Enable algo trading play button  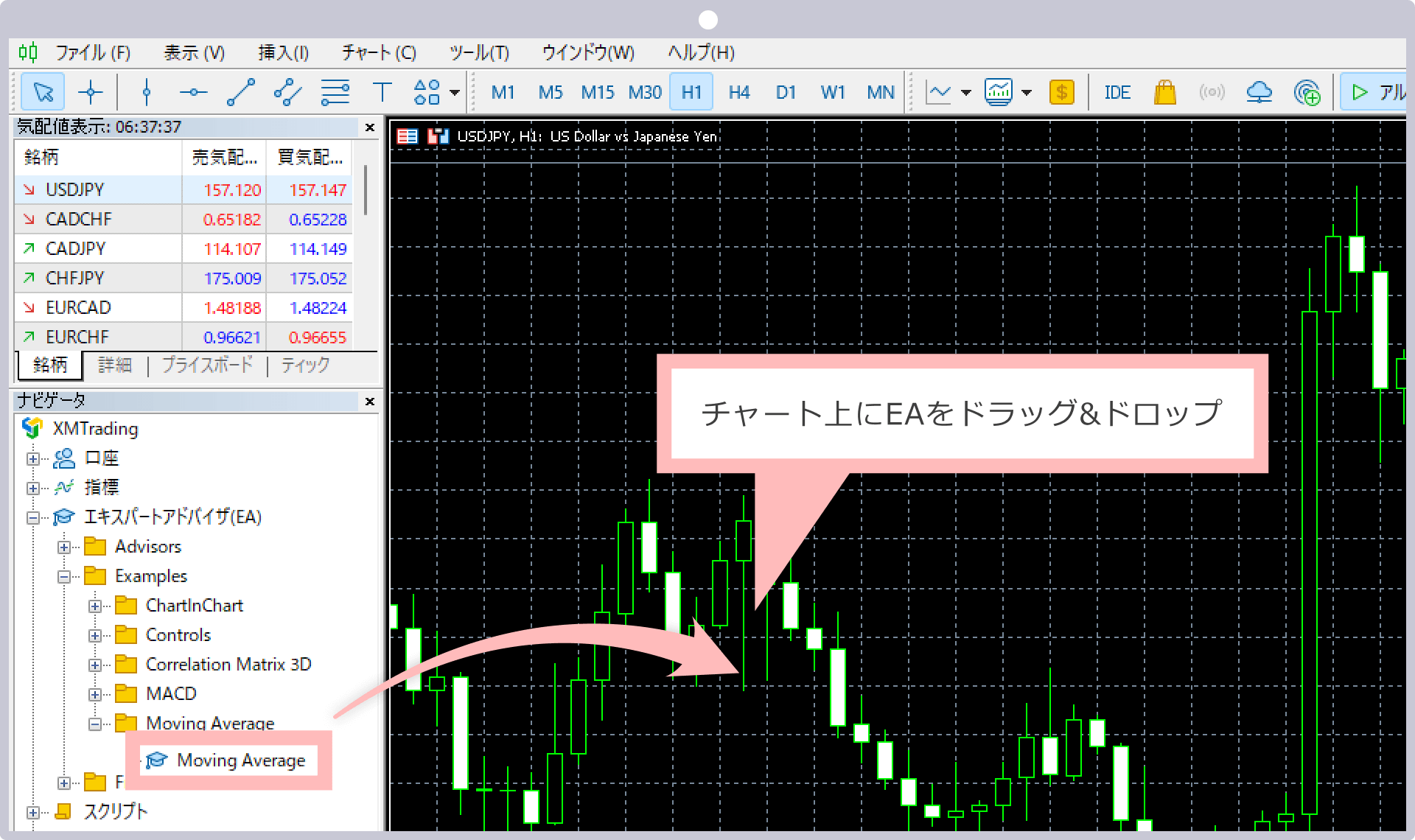pyautogui.click(x=1374, y=93)
